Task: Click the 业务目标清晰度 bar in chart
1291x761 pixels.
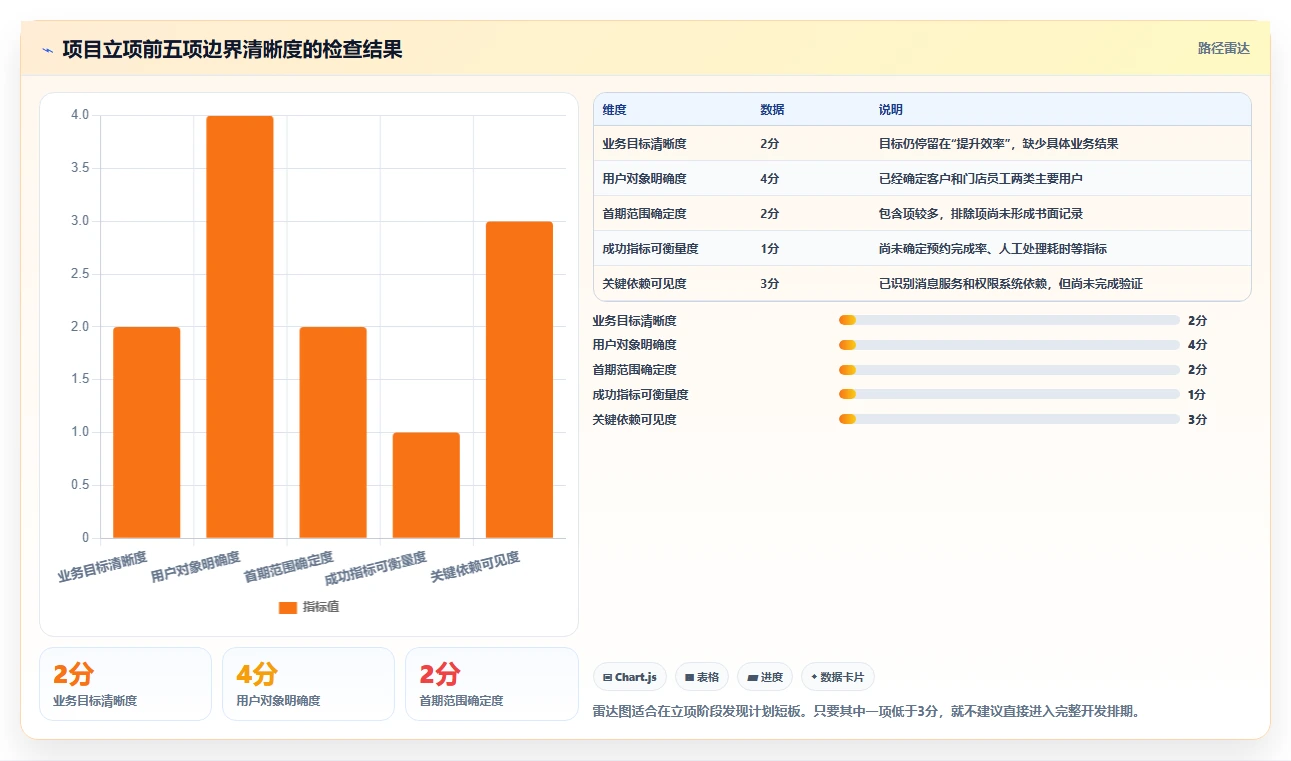Action: [147, 432]
